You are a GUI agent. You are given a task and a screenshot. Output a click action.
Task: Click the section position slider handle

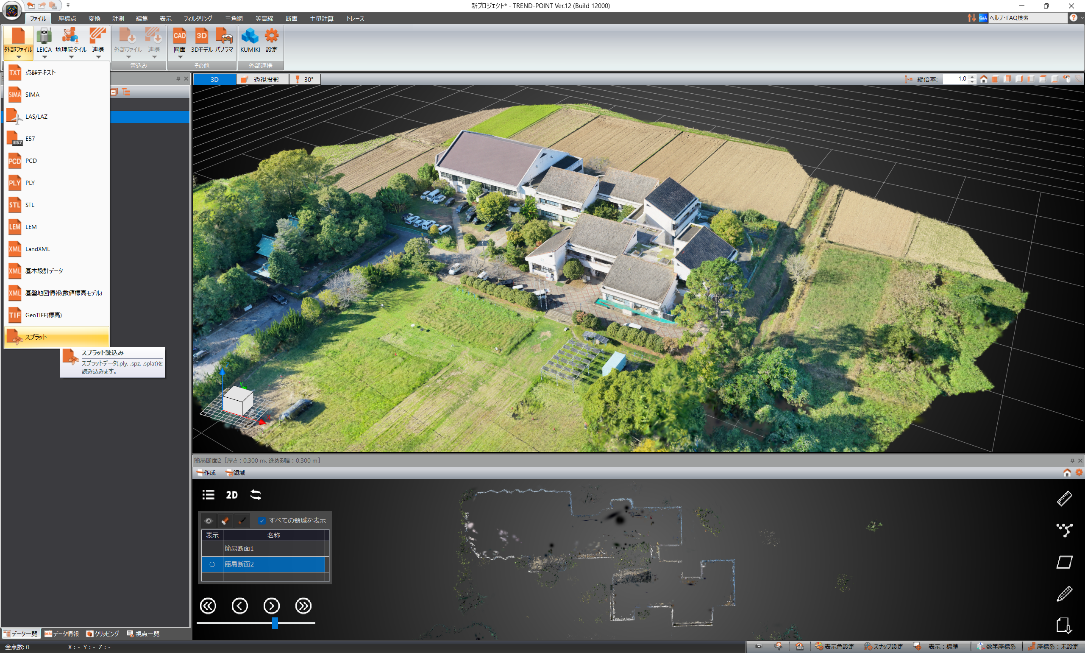pyautogui.click(x=274, y=623)
